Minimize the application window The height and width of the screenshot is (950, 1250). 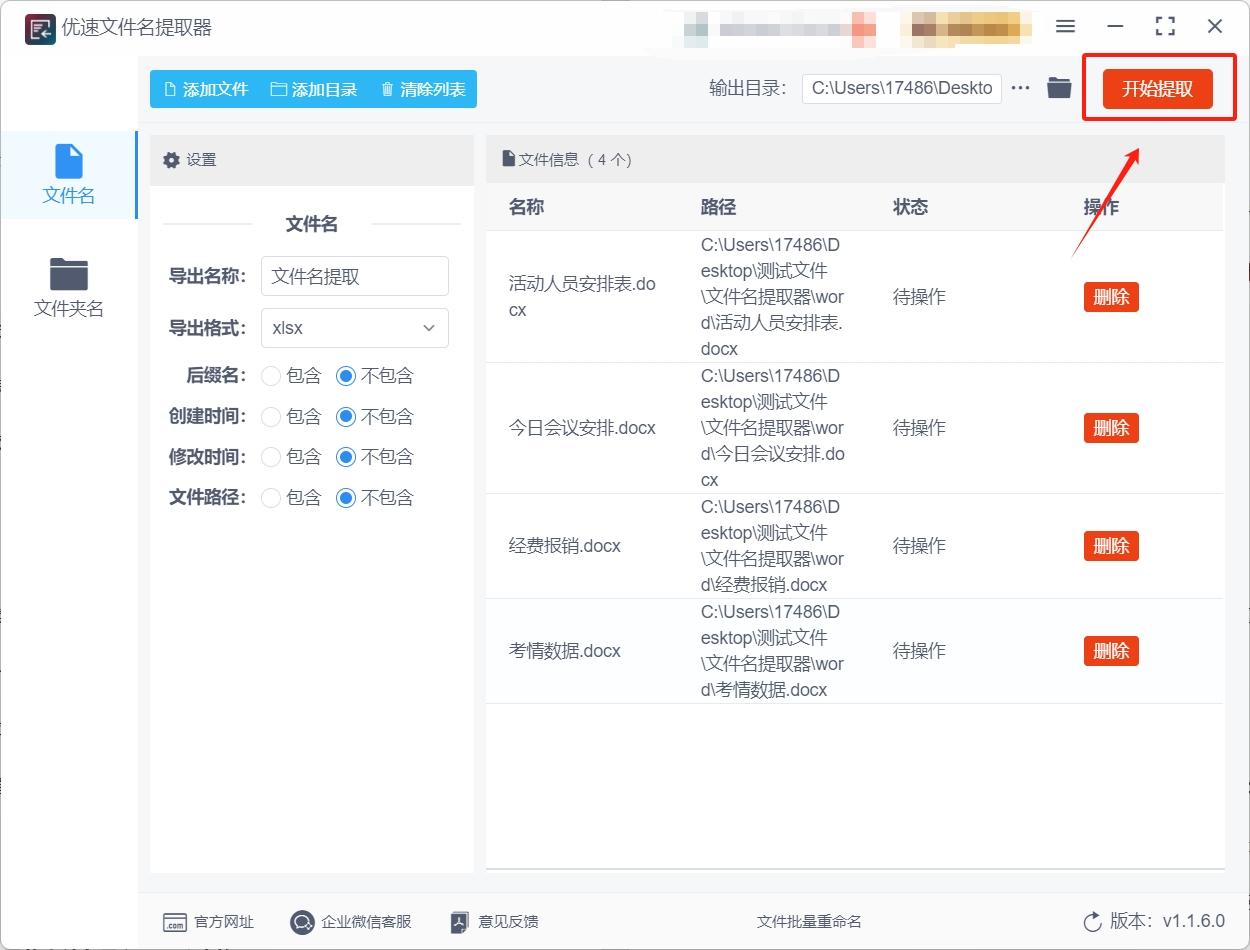tap(1116, 27)
